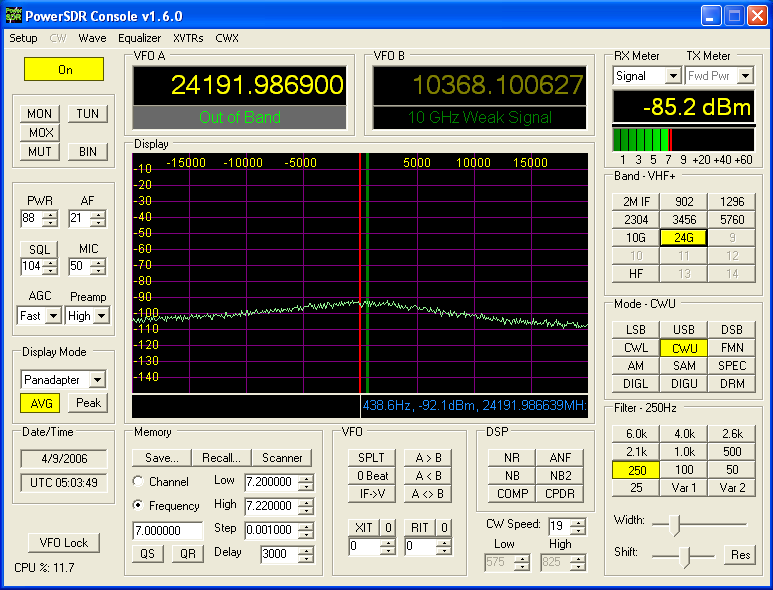The height and width of the screenshot is (590, 773).
Task: Select DIGU mode
Action: 683,384
